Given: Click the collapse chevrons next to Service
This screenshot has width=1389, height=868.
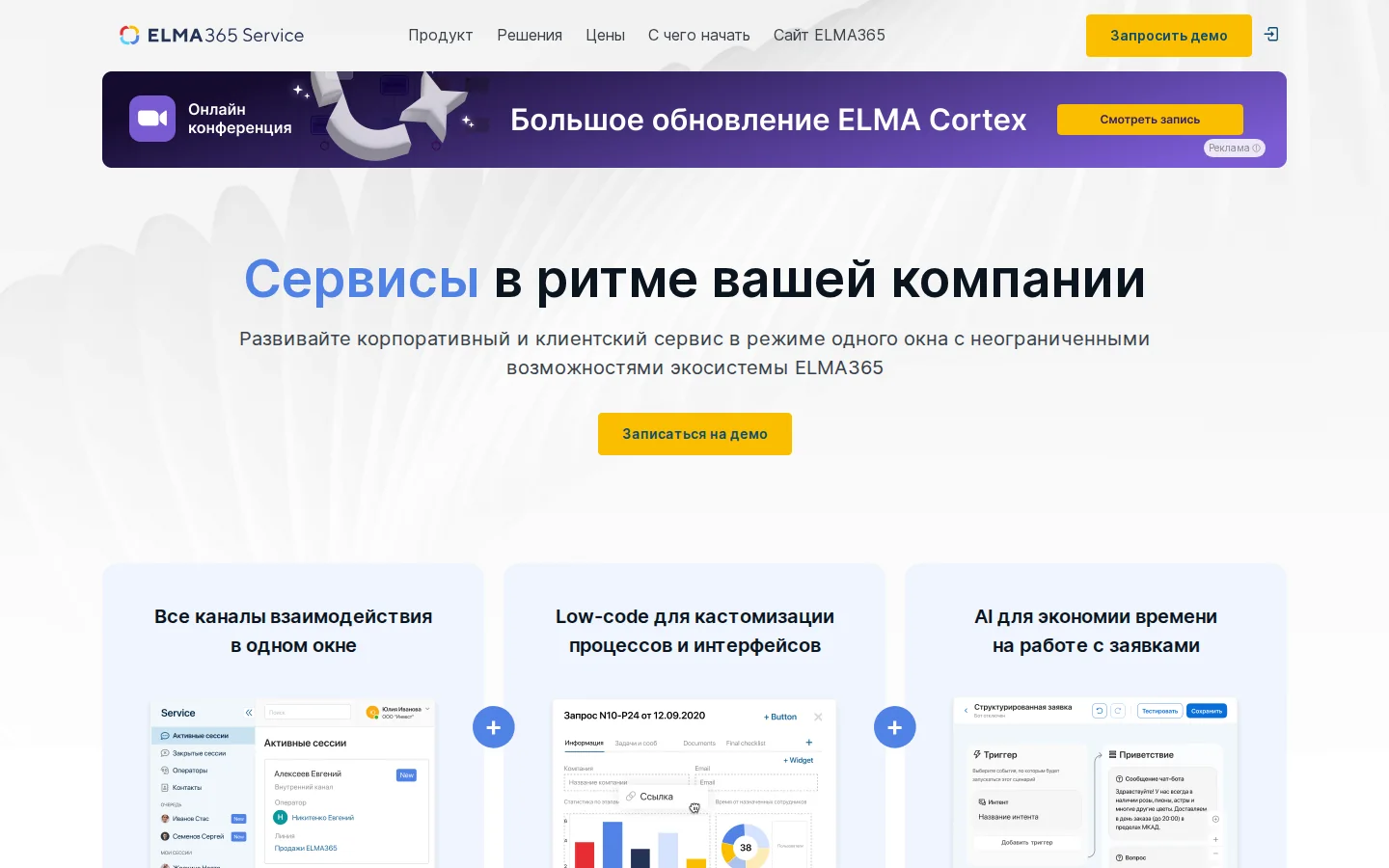Looking at the screenshot, I should pos(249,713).
